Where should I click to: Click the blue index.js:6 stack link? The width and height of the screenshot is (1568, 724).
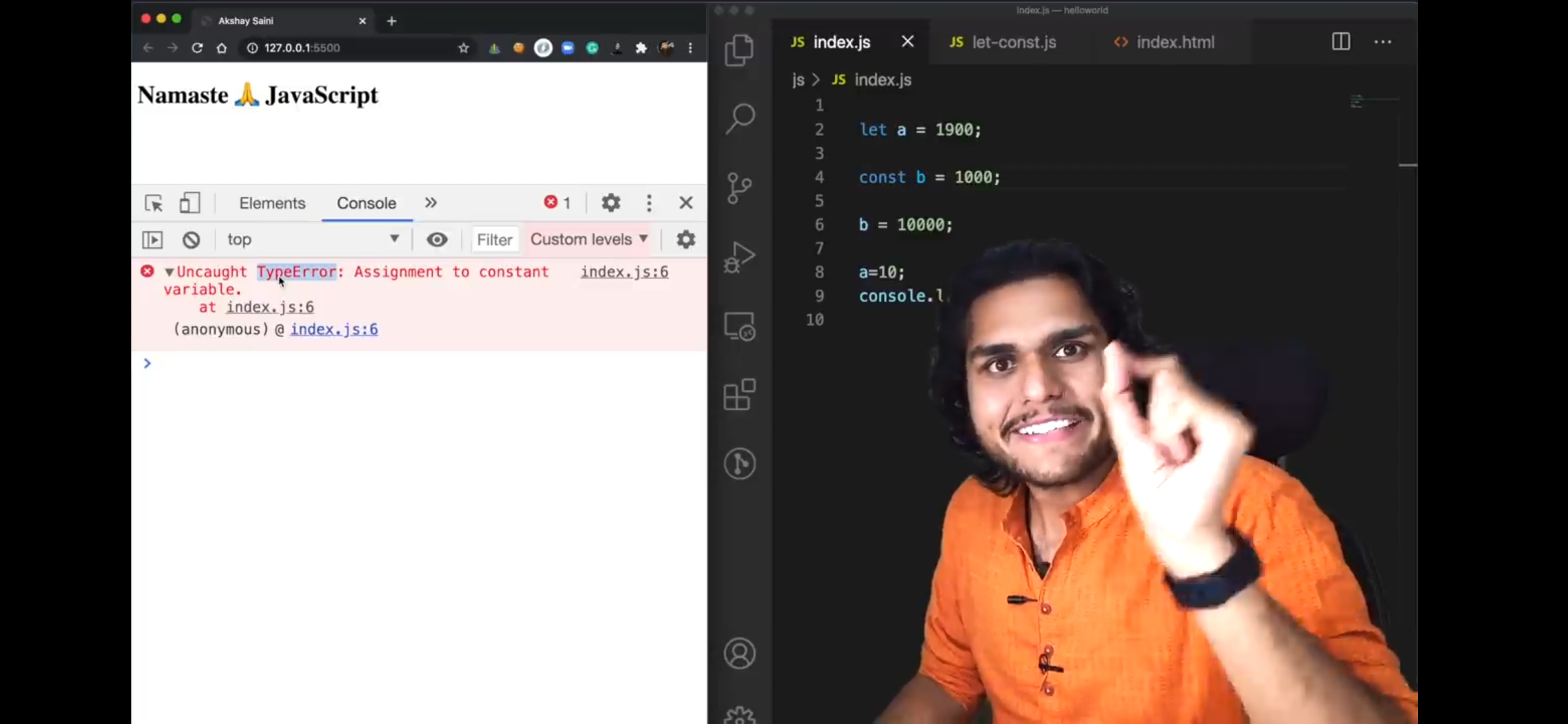[x=334, y=329]
